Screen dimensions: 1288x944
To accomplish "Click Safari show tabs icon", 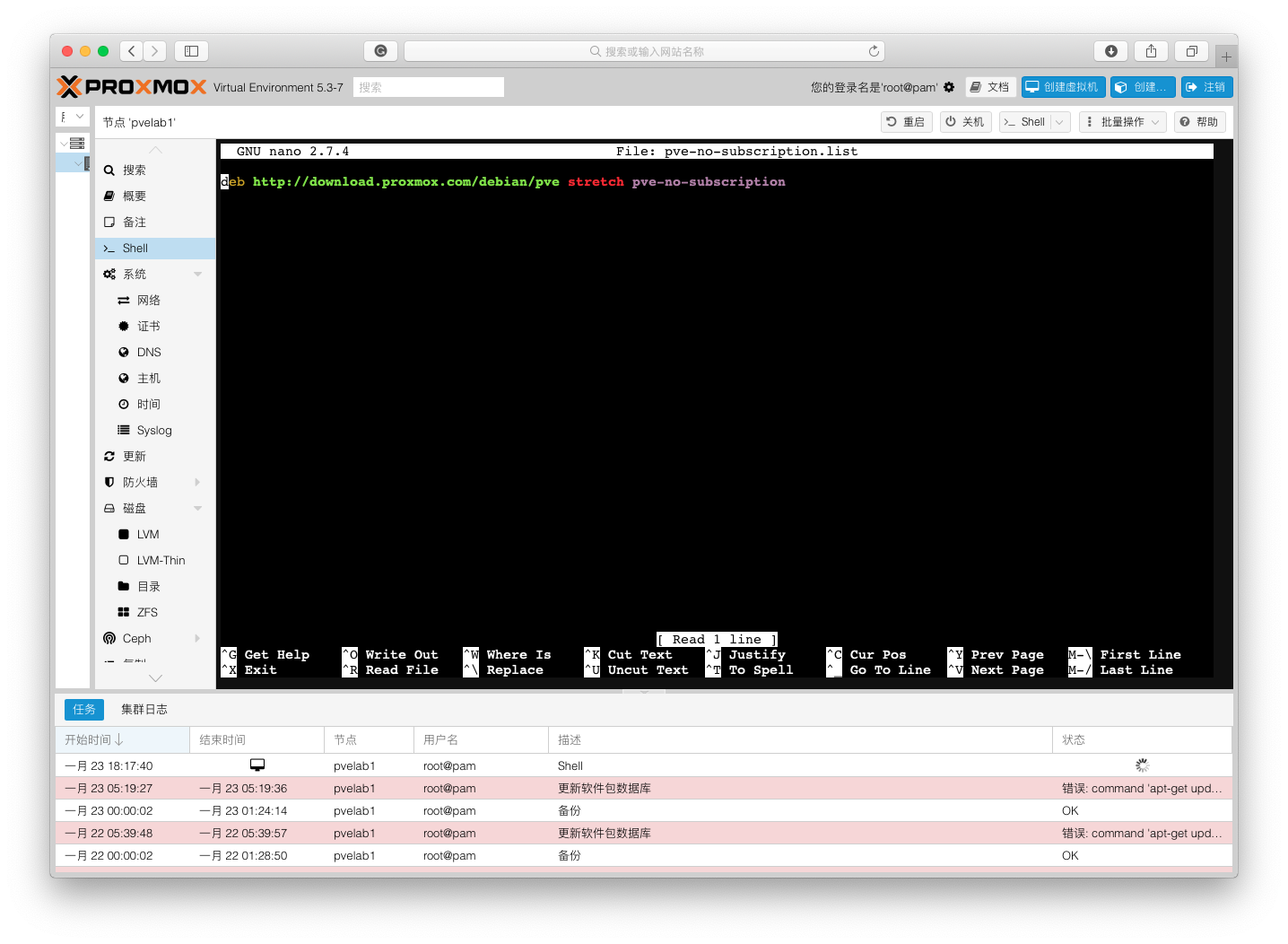I will [1192, 51].
